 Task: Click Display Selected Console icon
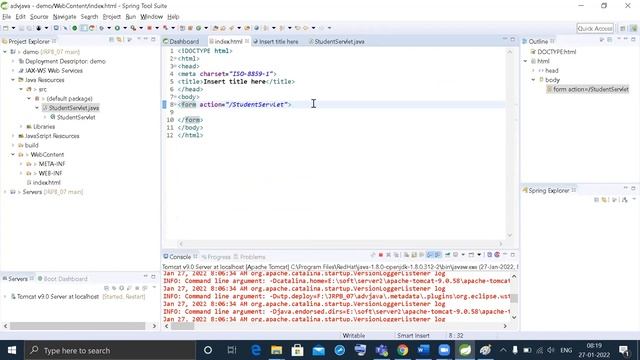point(456,255)
